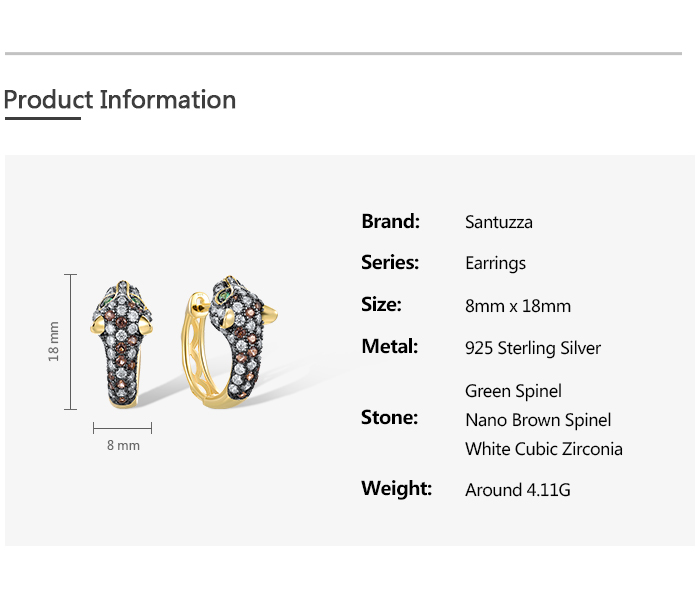Select the left front-view earring image

click(x=122, y=341)
